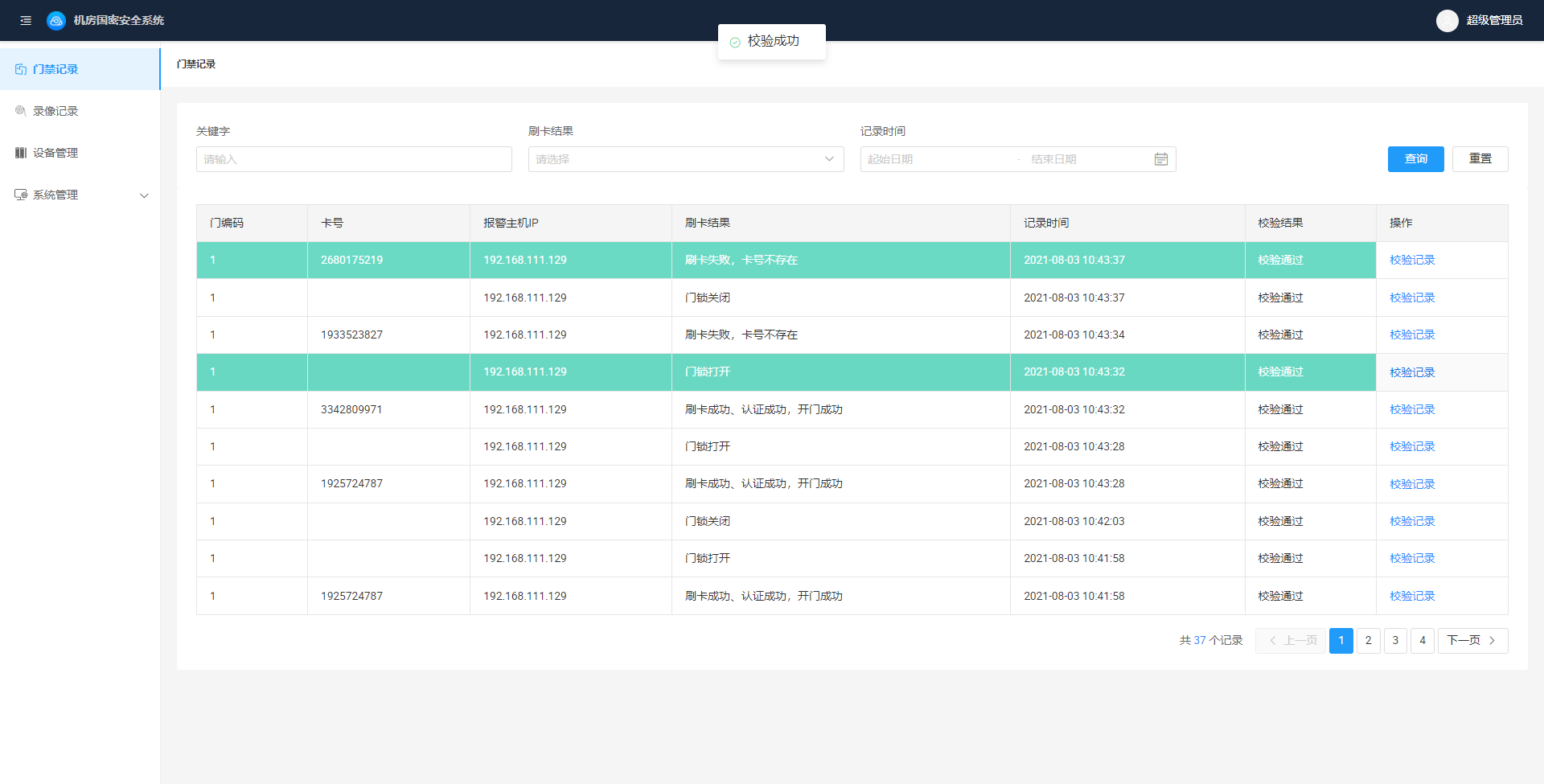The height and width of the screenshot is (784, 1544).
Task: Open 设备管理 in the sidebar
Action: (x=55, y=153)
